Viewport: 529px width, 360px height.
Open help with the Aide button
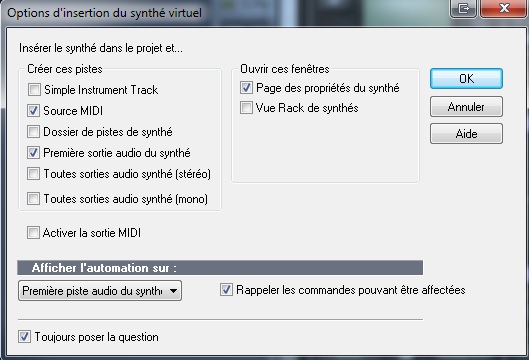(466, 134)
